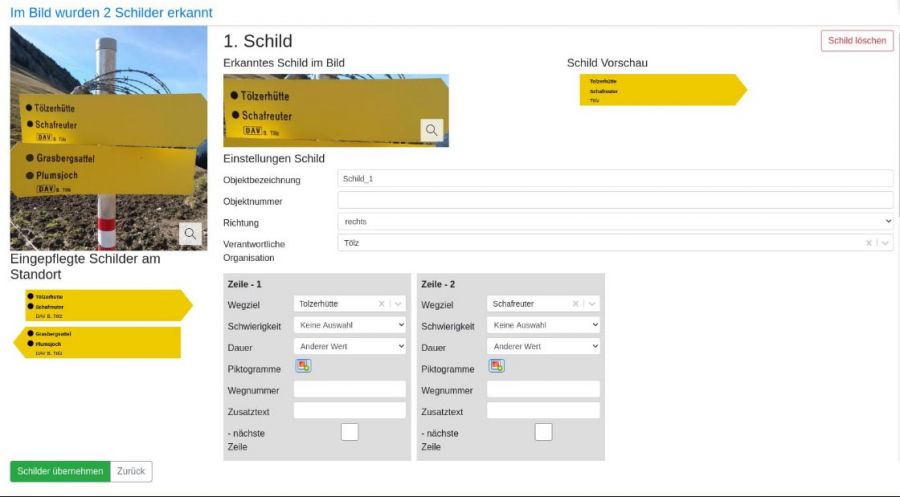Open Piktogramme picker for Zeile 2

click(496, 366)
